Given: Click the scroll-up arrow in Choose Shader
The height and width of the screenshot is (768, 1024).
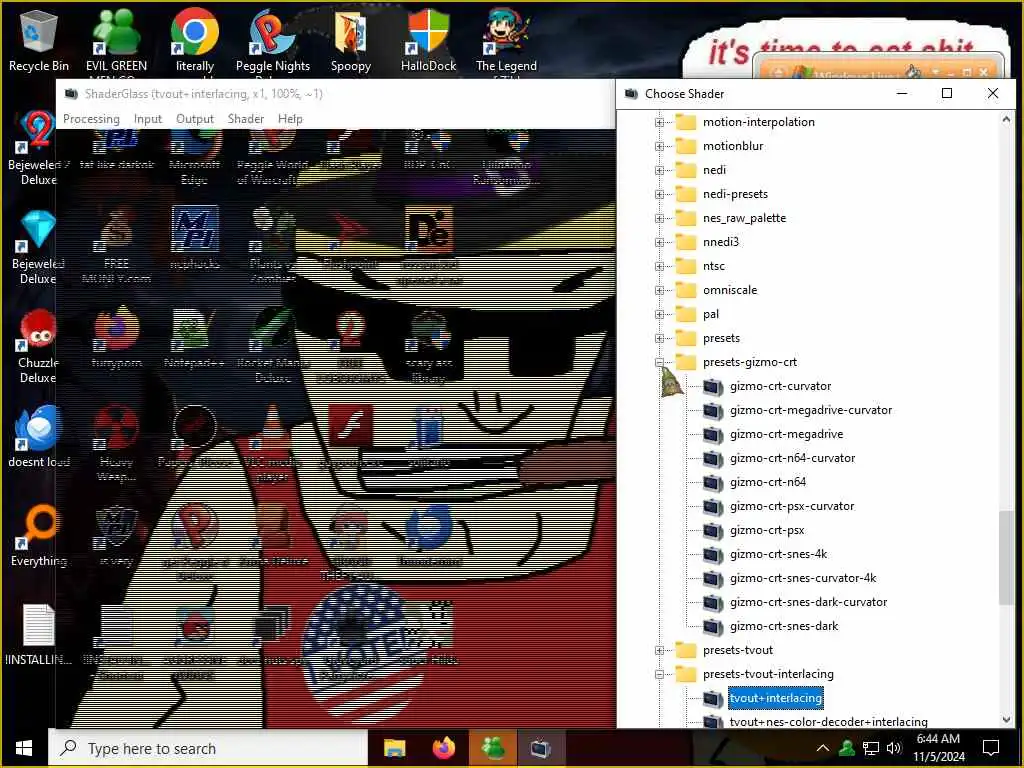Looking at the screenshot, I should [1006, 120].
